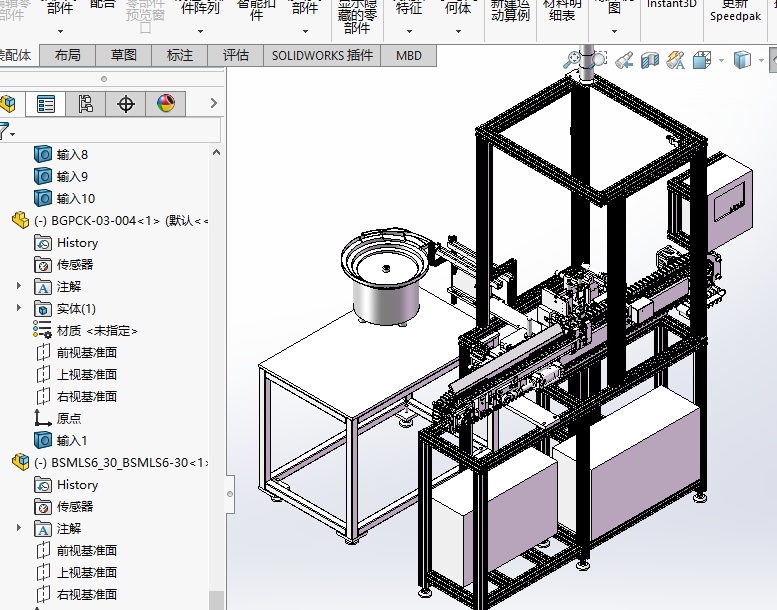Select the 输入10 feature in tree

tap(76, 198)
